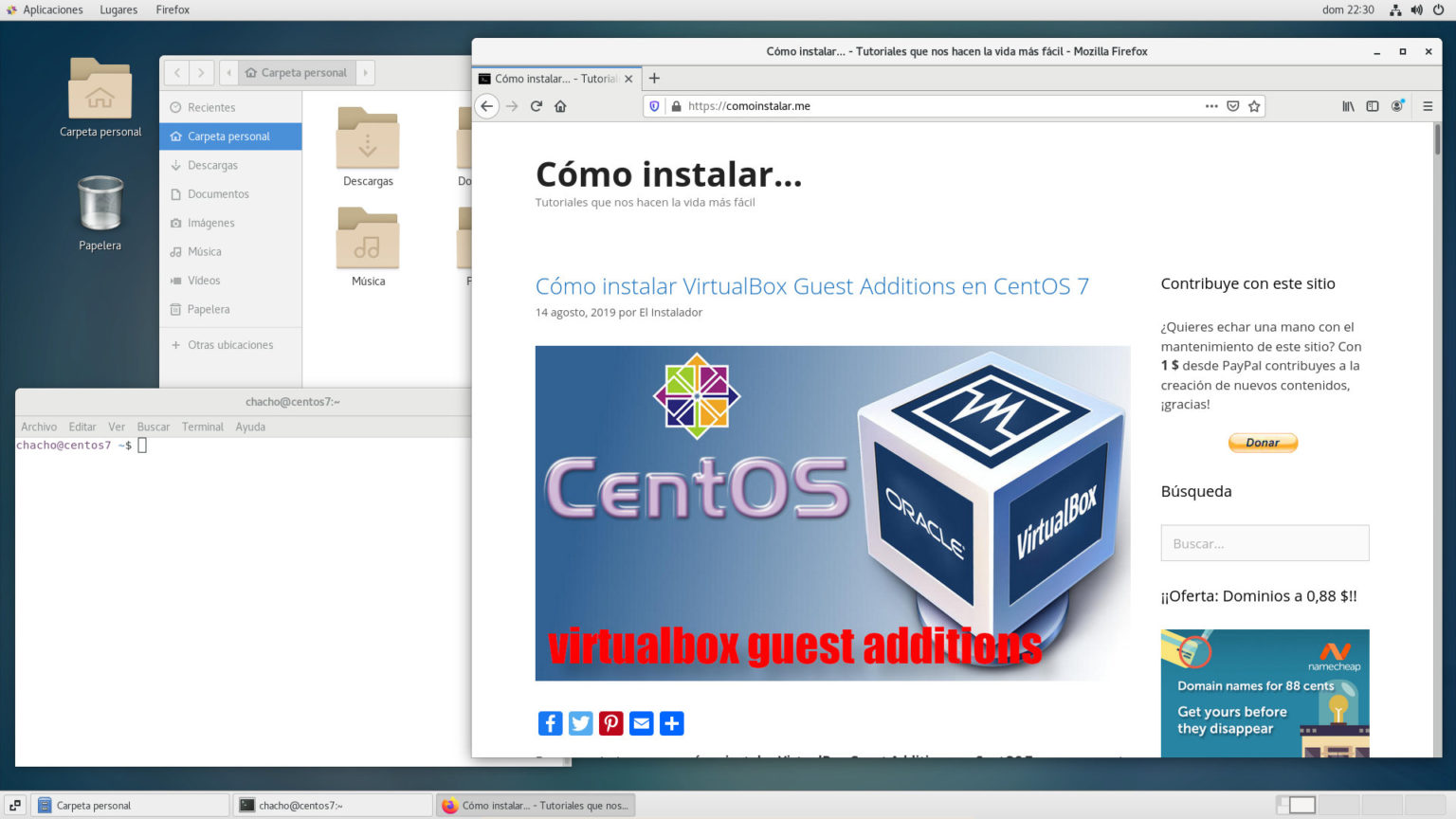1456x819 pixels.
Task: Email the article using the envelope icon
Action: (x=641, y=723)
